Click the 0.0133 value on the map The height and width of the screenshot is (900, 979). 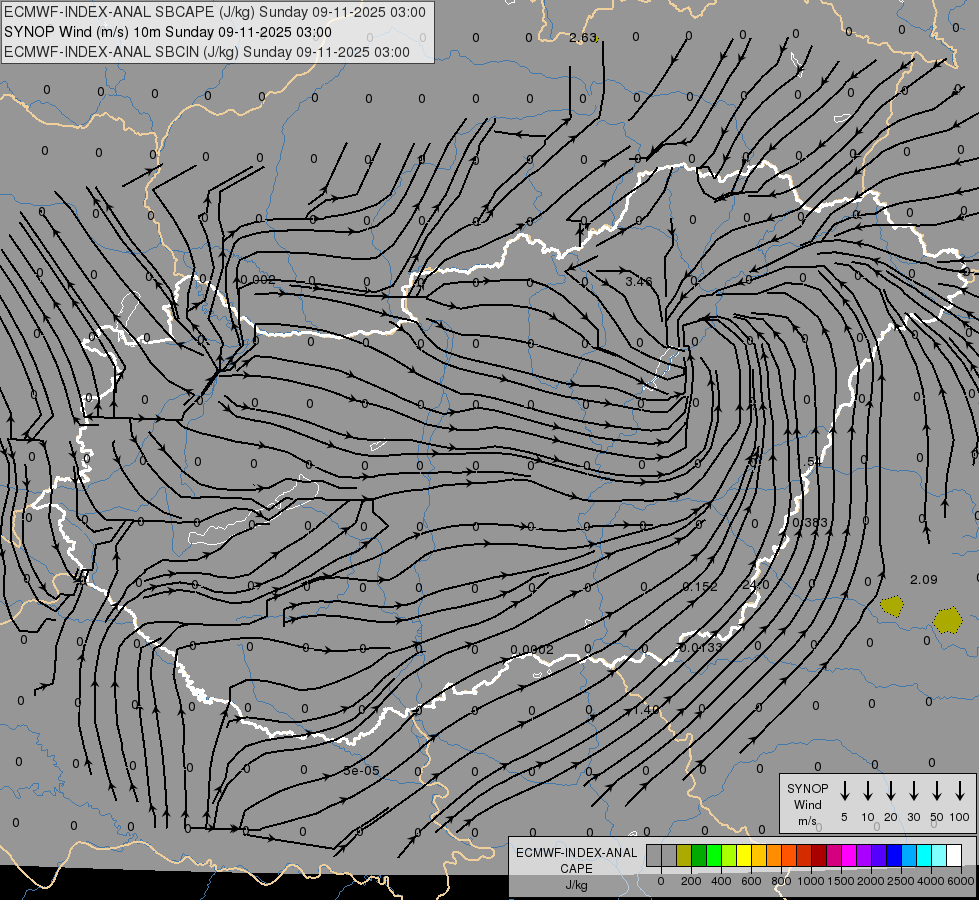(x=701, y=648)
